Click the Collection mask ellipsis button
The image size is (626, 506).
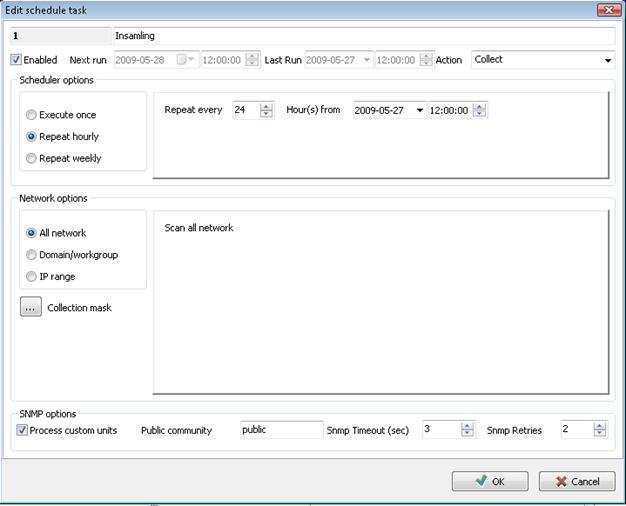[30, 308]
